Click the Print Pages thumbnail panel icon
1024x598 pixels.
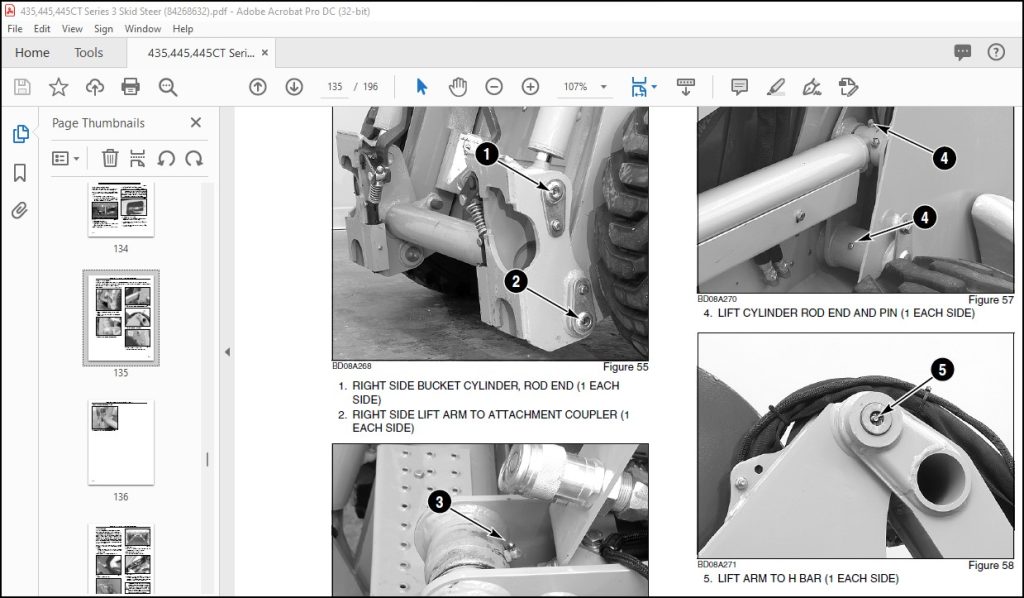[x=137, y=158]
